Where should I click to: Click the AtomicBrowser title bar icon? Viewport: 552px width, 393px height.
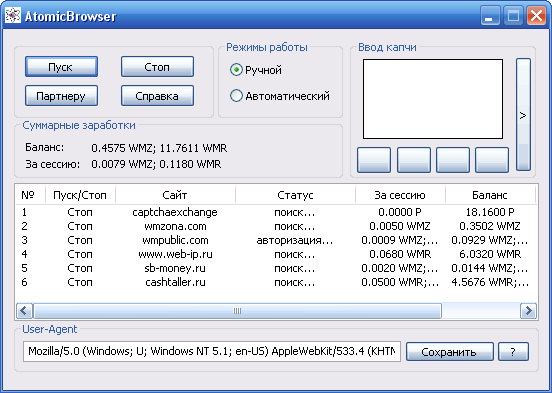coord(13,15)
